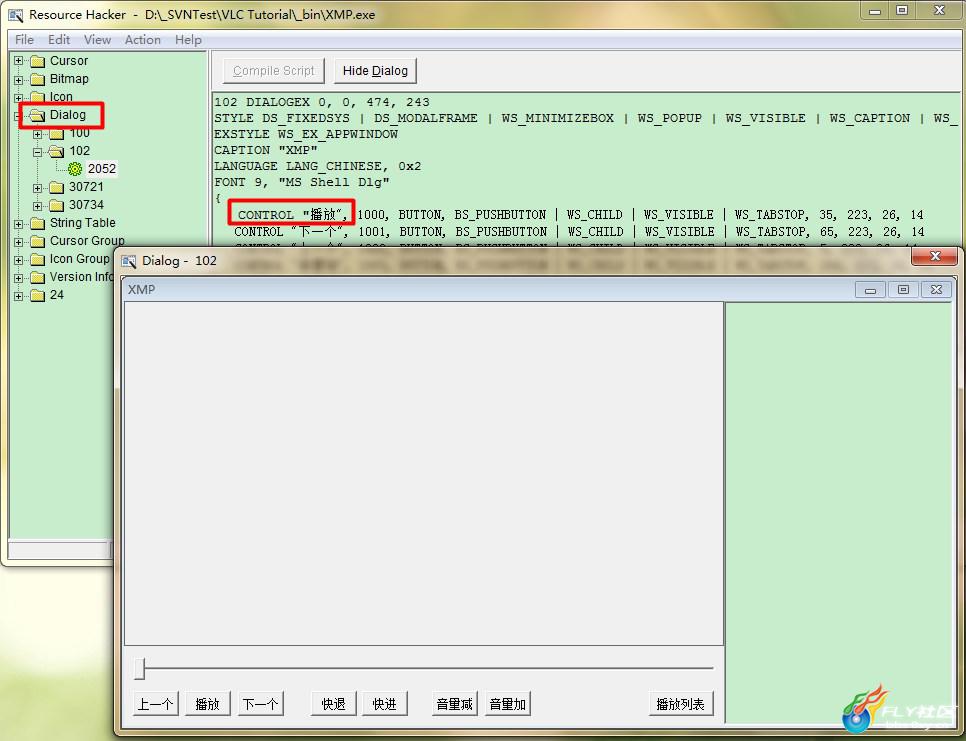Expand the 100 dialog node

pyautogui.click(x=38, y=134)
